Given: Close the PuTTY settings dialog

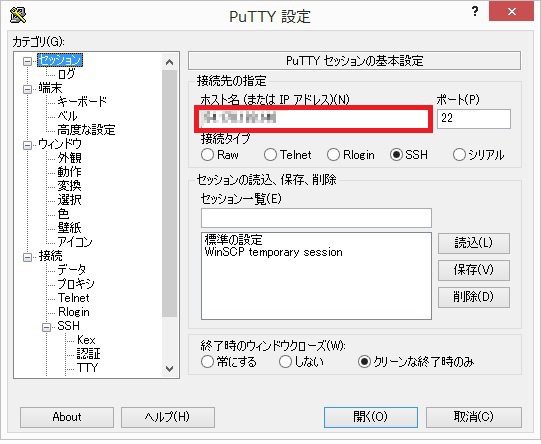Looking at the screenshot, I should 512,11.
